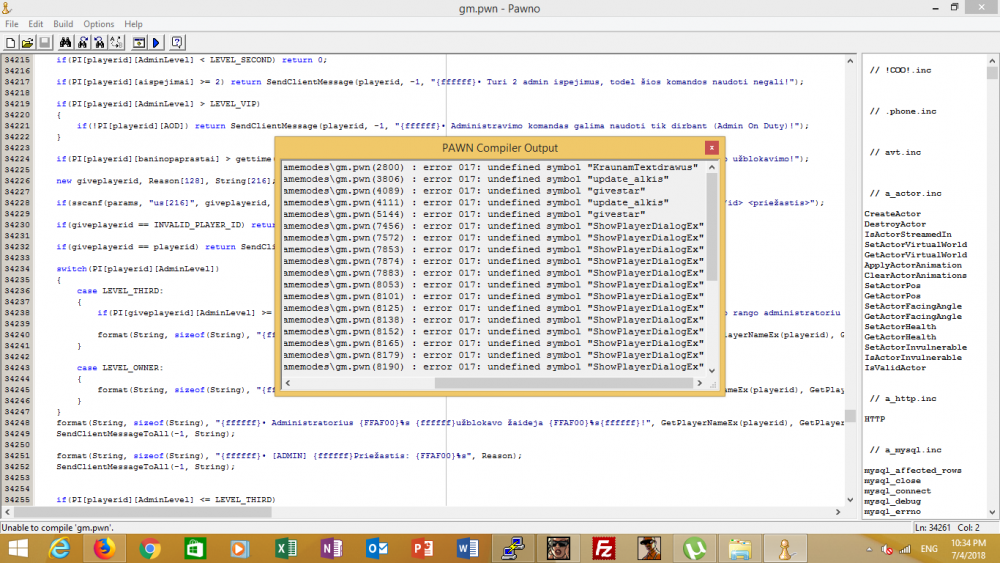Viewport: 1000px width, 563px height.
Task: Click mysql_connect in function list
Action: pyautogui.click(x=897, y=491)
